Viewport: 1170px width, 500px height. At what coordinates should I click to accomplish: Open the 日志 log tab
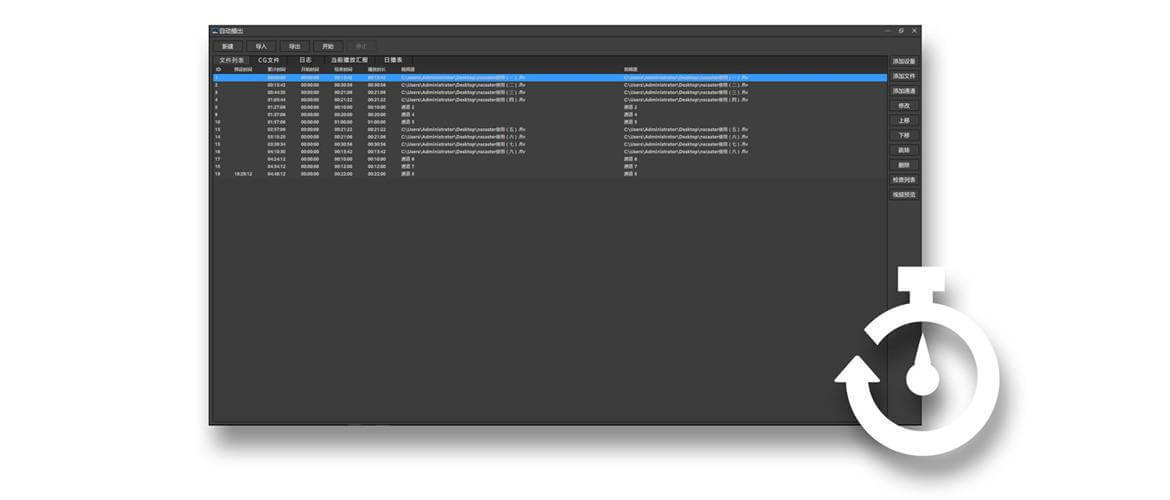[x=305, y=60]
